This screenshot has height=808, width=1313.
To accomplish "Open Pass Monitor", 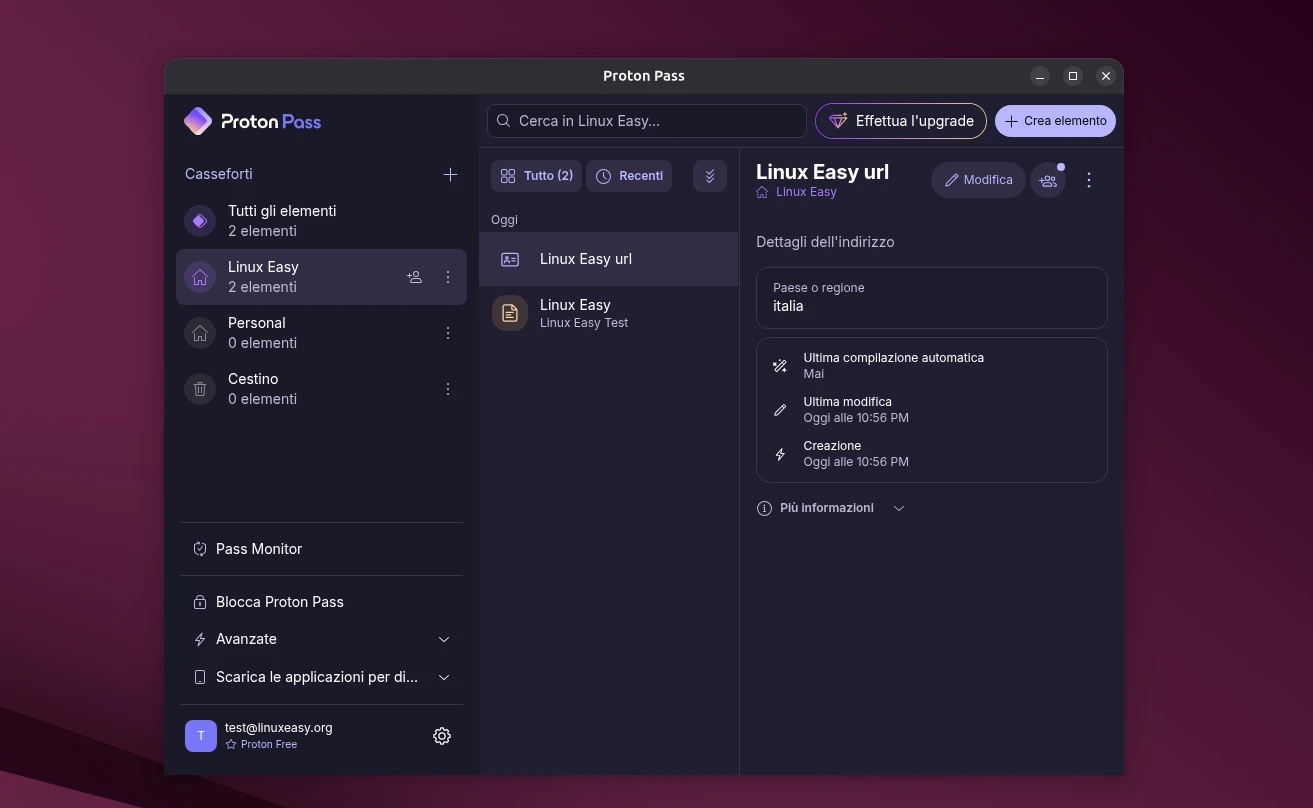I will [259, 549].
